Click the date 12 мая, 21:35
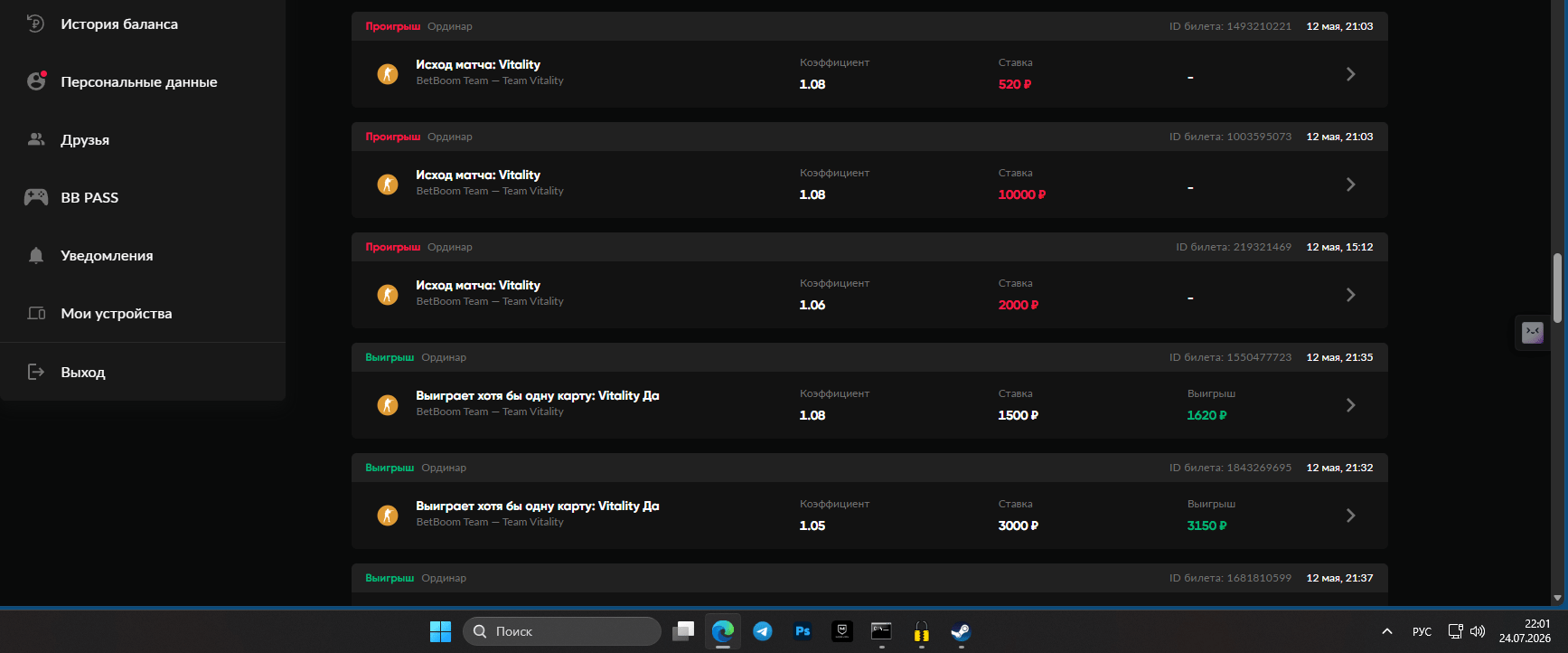Screen dimensions: 1568x653 (x=1339, y=357)
